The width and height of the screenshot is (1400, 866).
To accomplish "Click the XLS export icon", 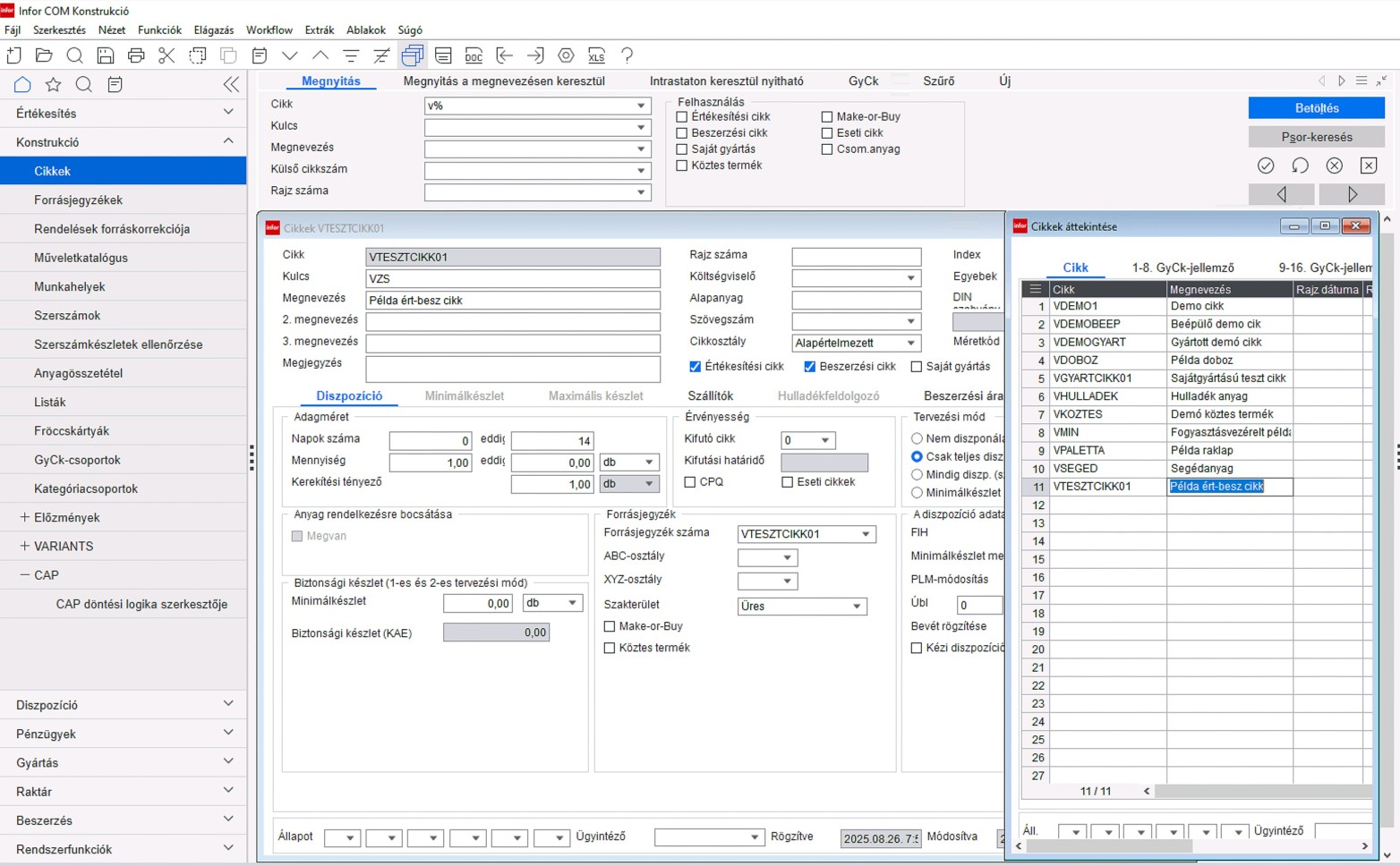I will click(596, 55).
